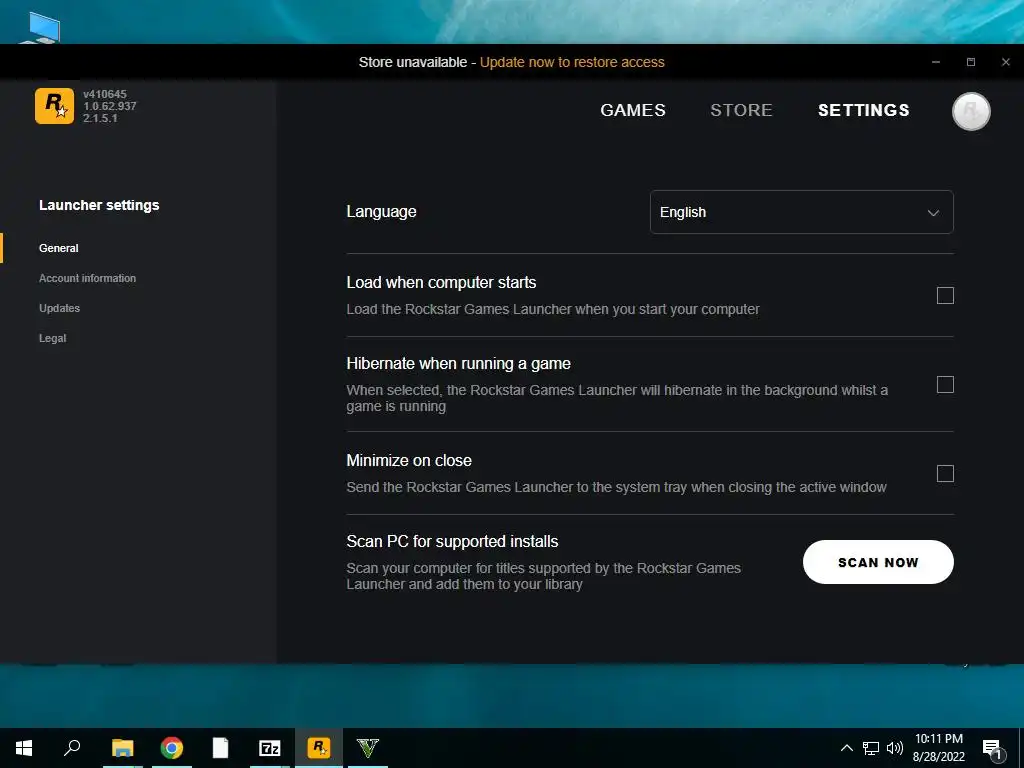Click the launcher version text 'v410645'

104,94
